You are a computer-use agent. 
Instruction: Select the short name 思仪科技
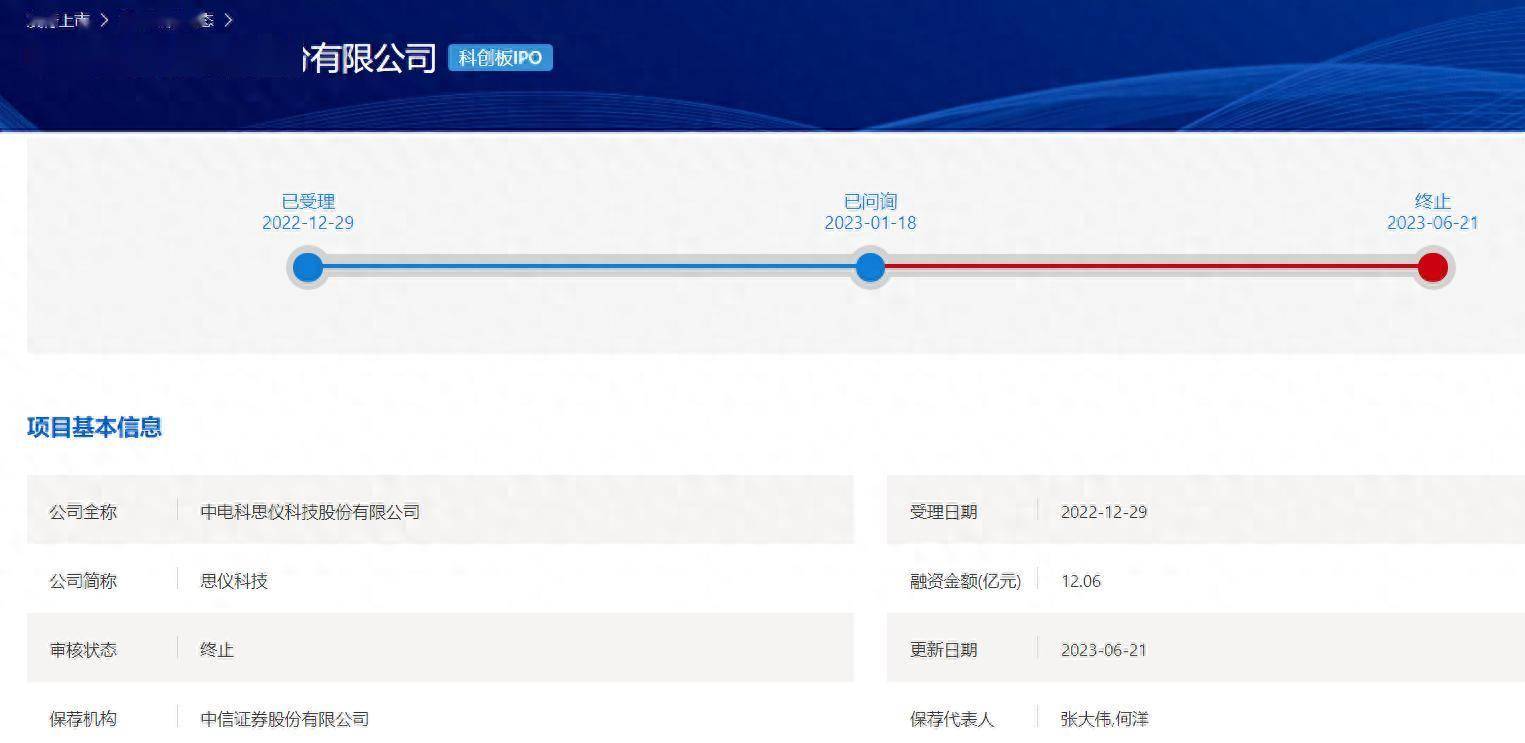point(234,581)
